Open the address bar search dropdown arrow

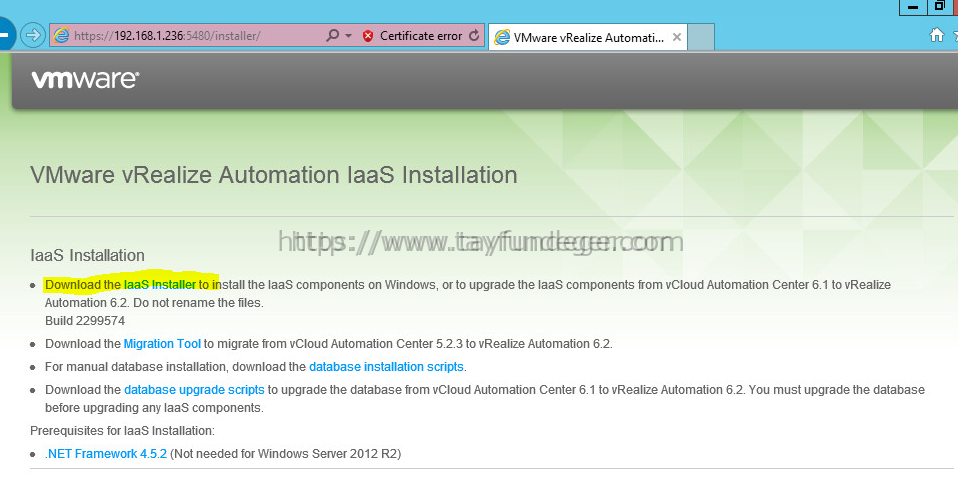(x=349, y=36)
